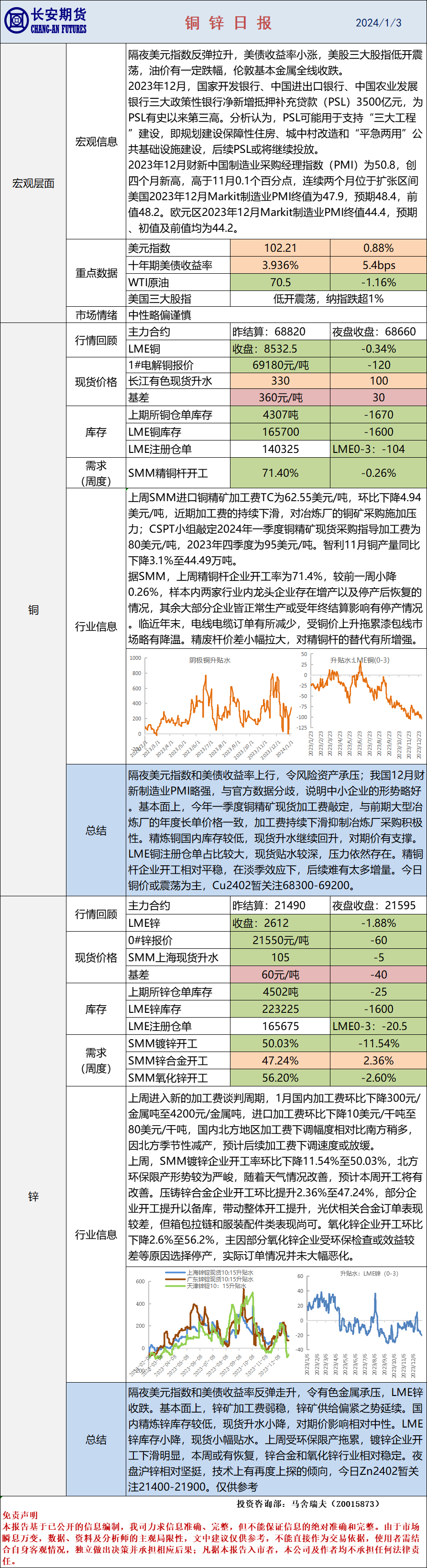Click the SMM上海现货升水 value 105

tap(280, 957)
